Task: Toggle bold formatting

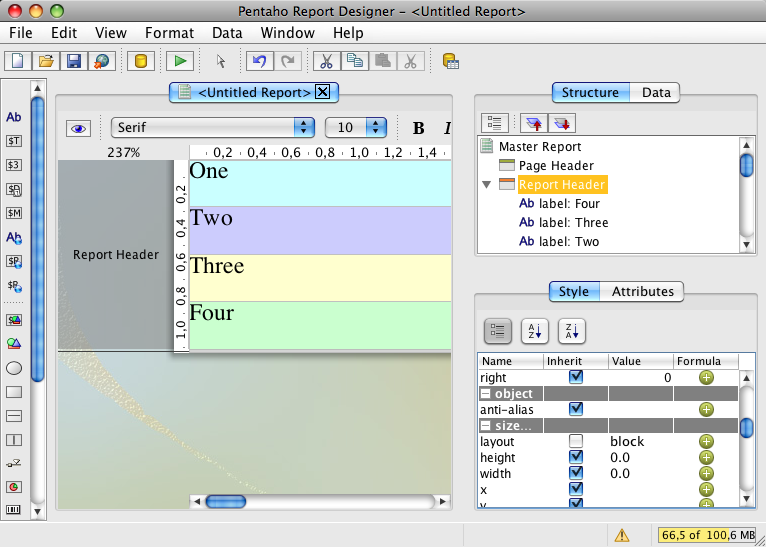Action: click(418, 128)
